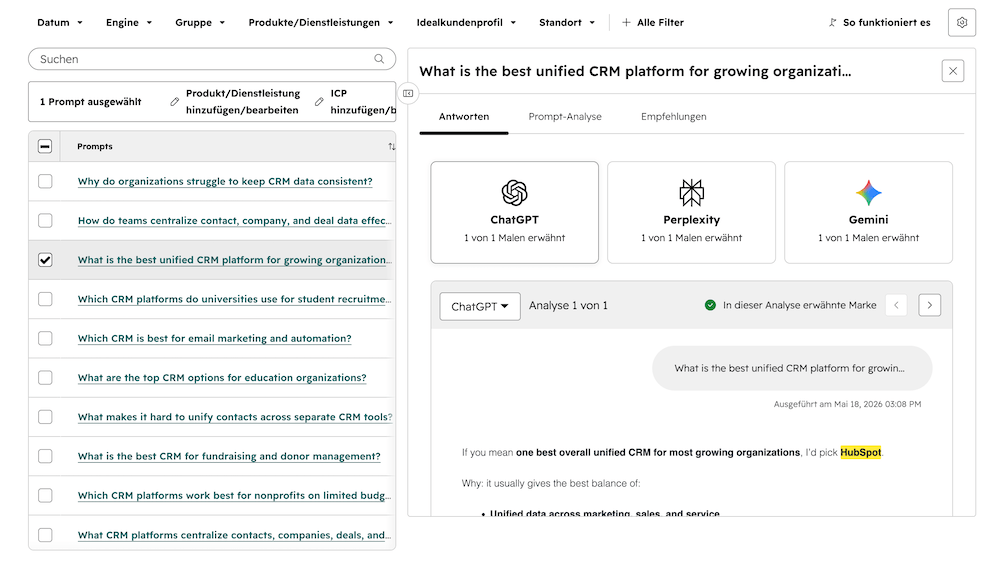This screenshot has width=1000, height=568.
Task: Check 'universities use for student recruitment' checkbox
Action: pos(45,299)
